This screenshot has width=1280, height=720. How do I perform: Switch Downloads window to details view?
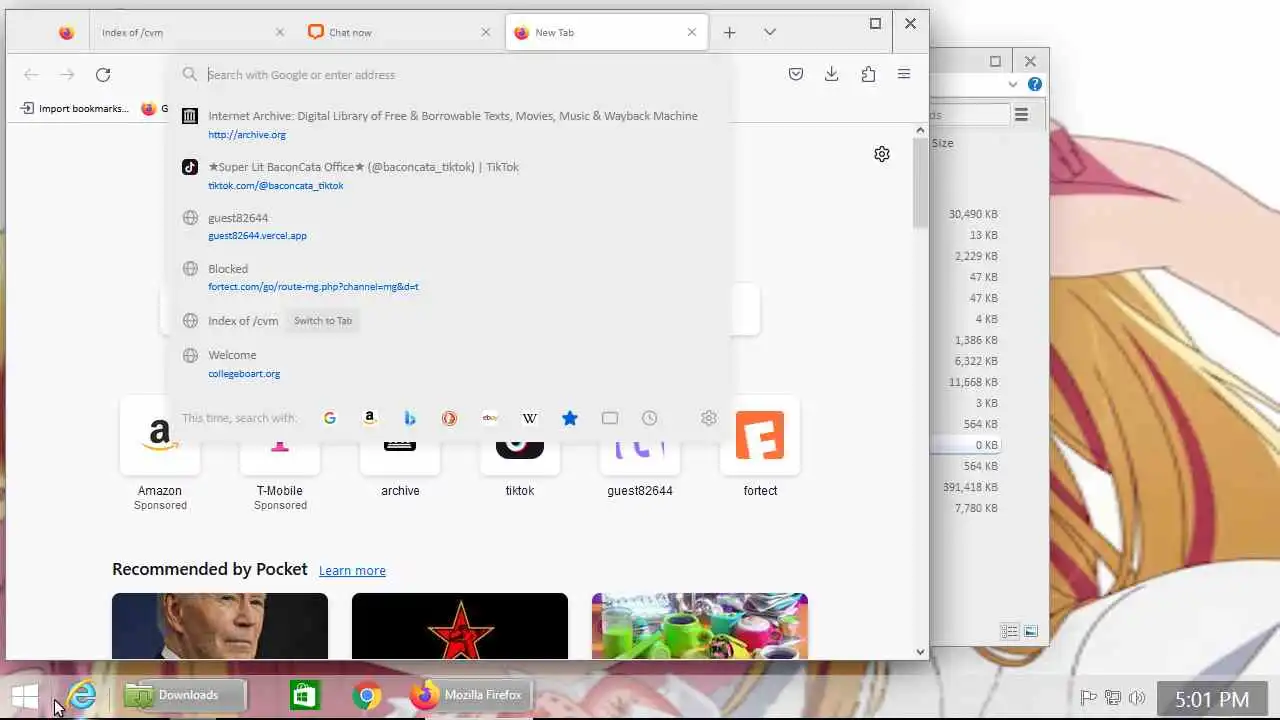coord(1010,631)
